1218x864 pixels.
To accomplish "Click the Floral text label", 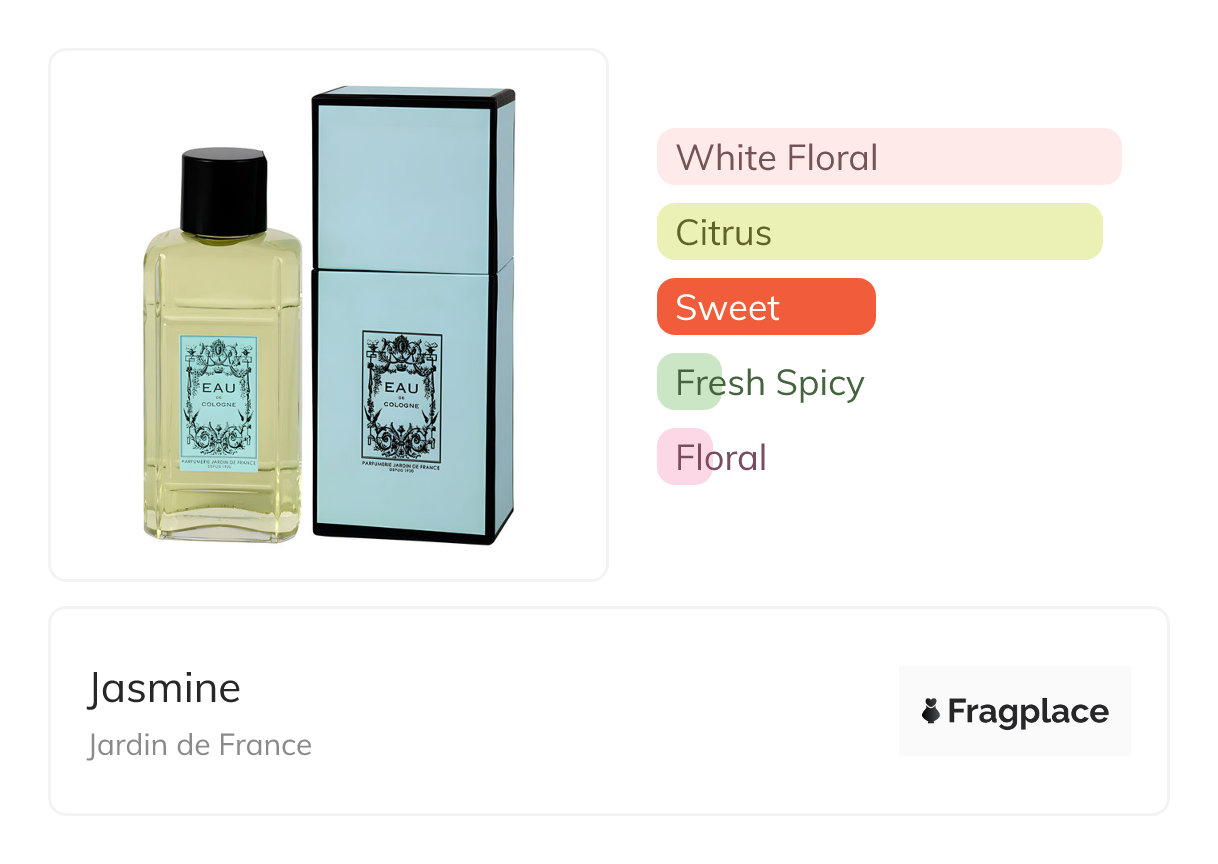I will [x=721, y=457].
